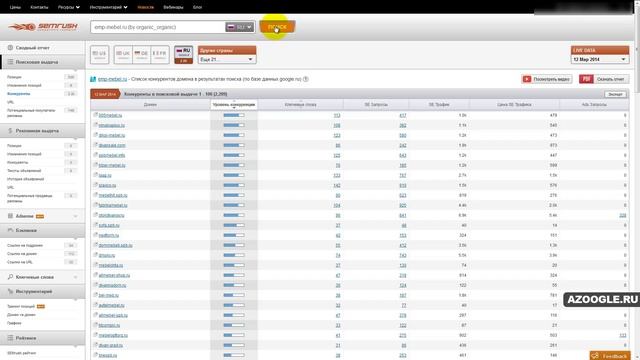Sort by Уровень конкуренции column
Viewport: 640px width, 360px height.
234,104
